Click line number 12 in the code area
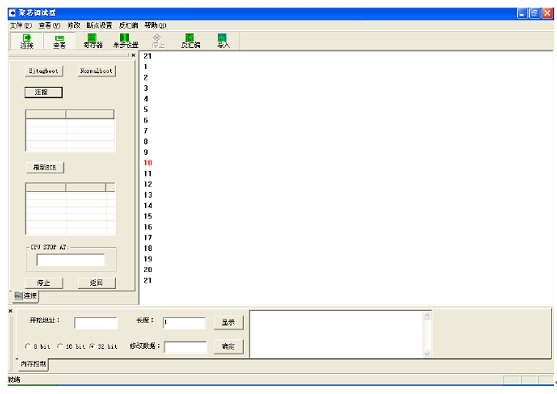The image size is (557, 394). (148, 184)
